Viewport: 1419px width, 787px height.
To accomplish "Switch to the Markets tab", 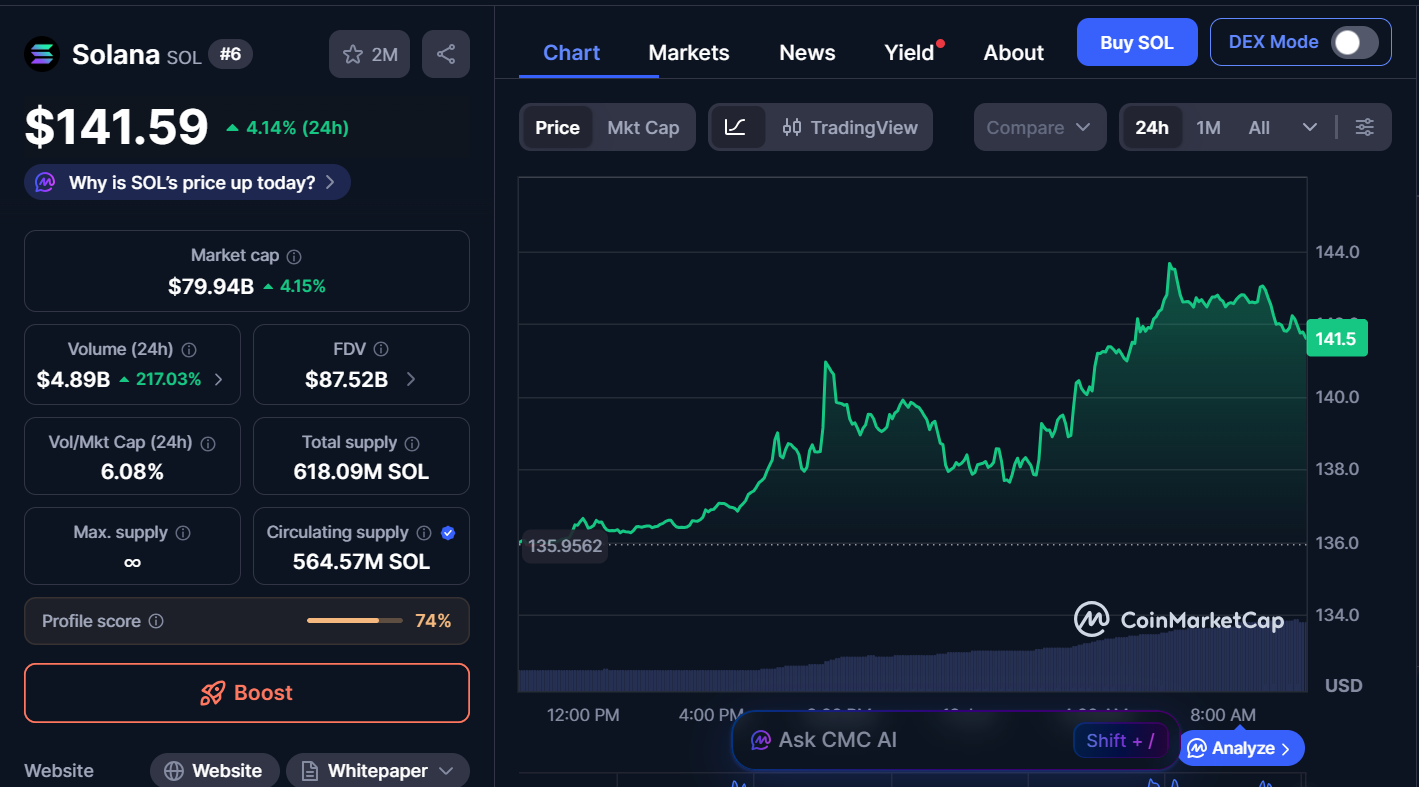I will (x=688, y=52).
